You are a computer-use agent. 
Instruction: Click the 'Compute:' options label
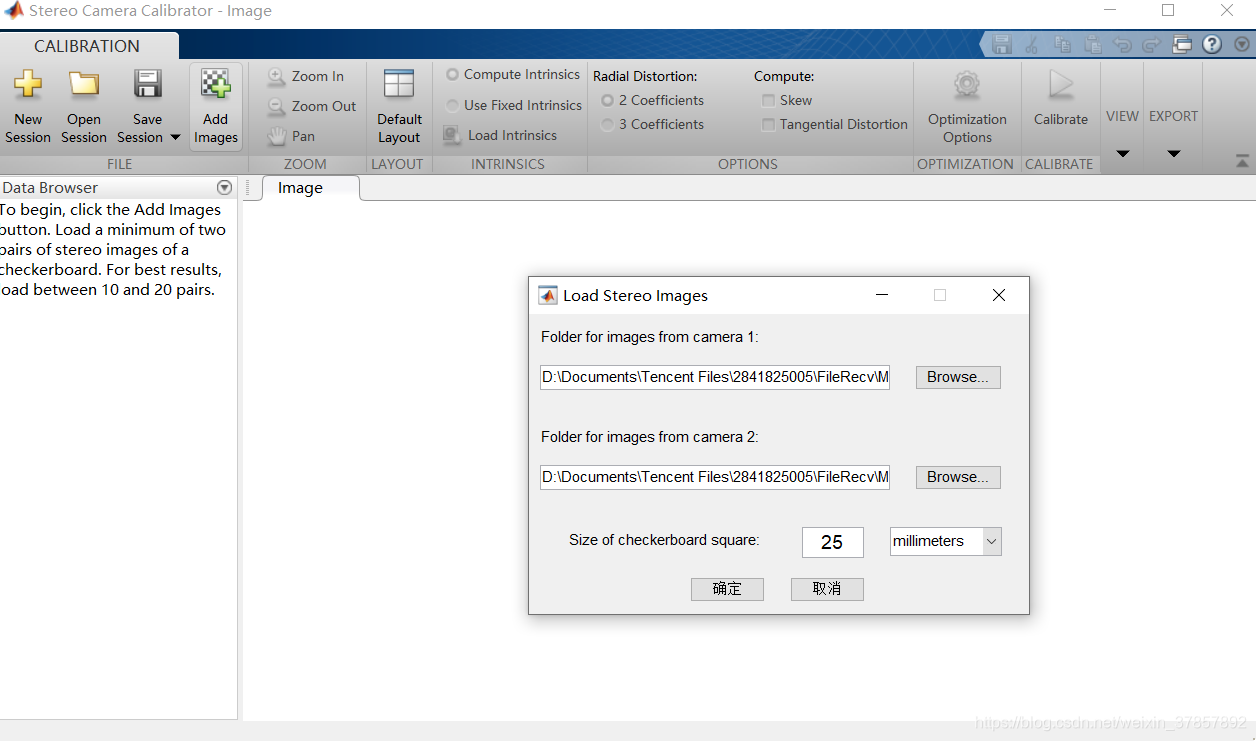click(784, 76)
